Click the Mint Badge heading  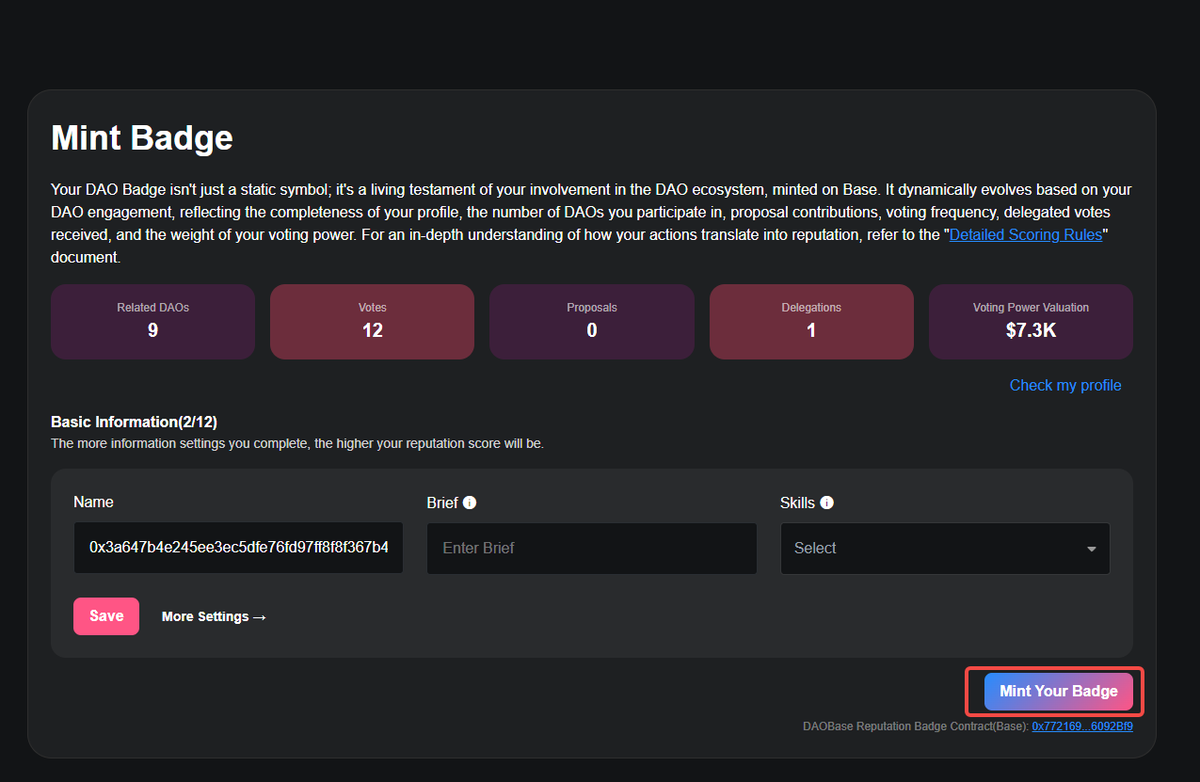coord(142,137)
